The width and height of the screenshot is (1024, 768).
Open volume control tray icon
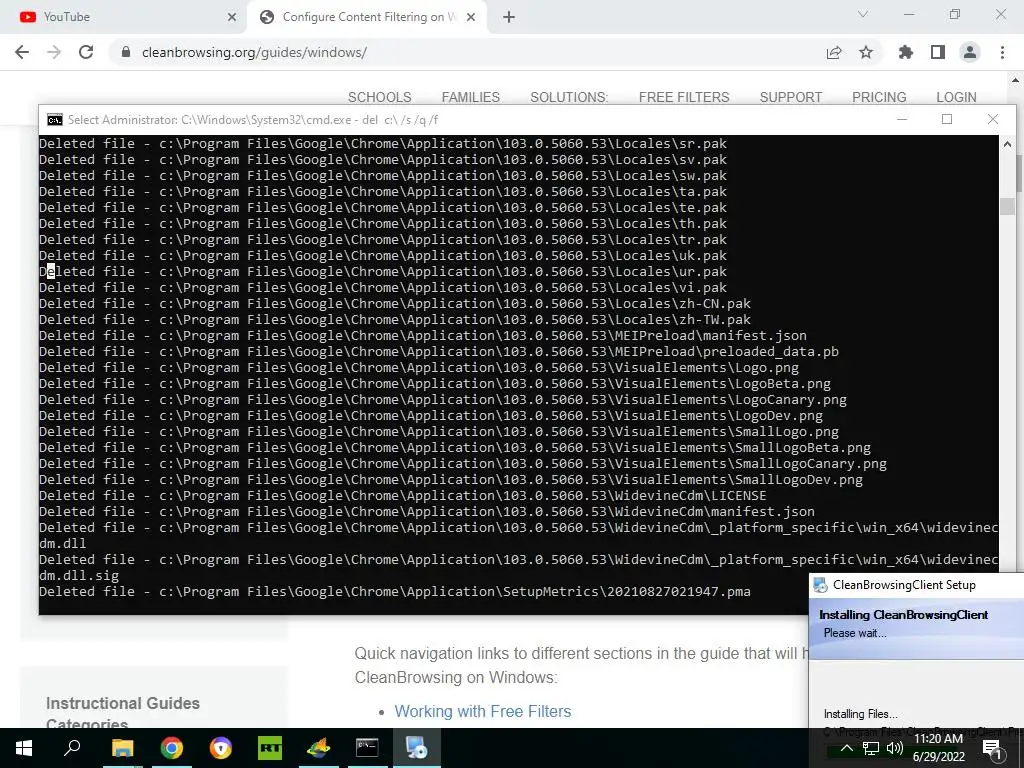click(x=895, y=748)
